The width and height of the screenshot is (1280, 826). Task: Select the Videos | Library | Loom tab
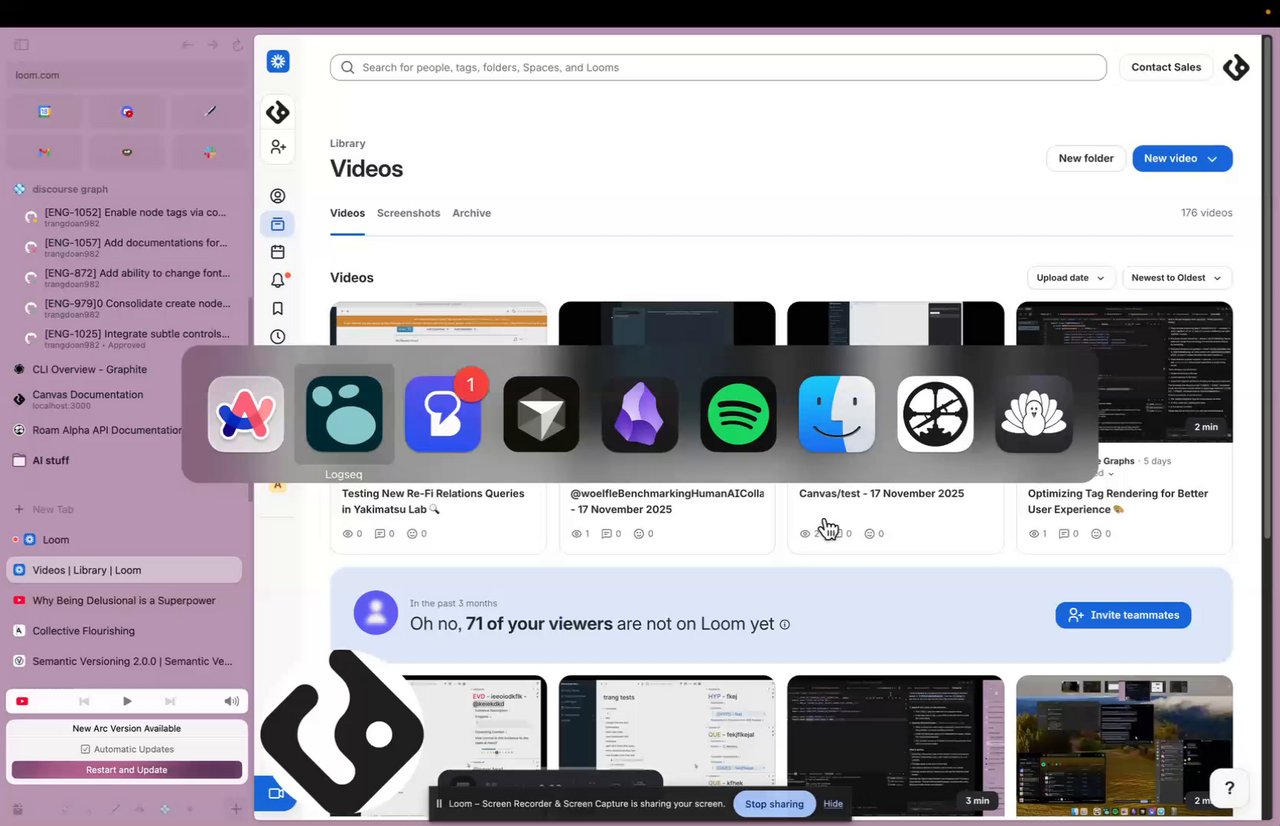[x=125, y=570]
